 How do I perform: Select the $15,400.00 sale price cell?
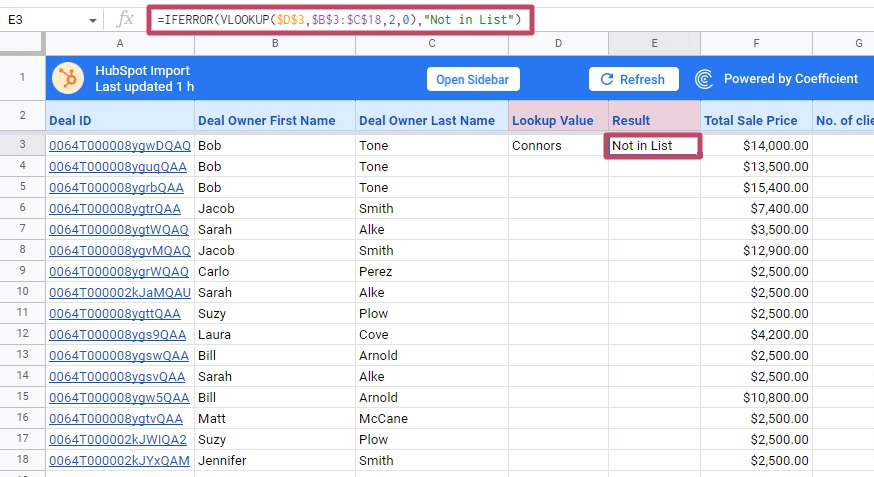tap(755, 188)
